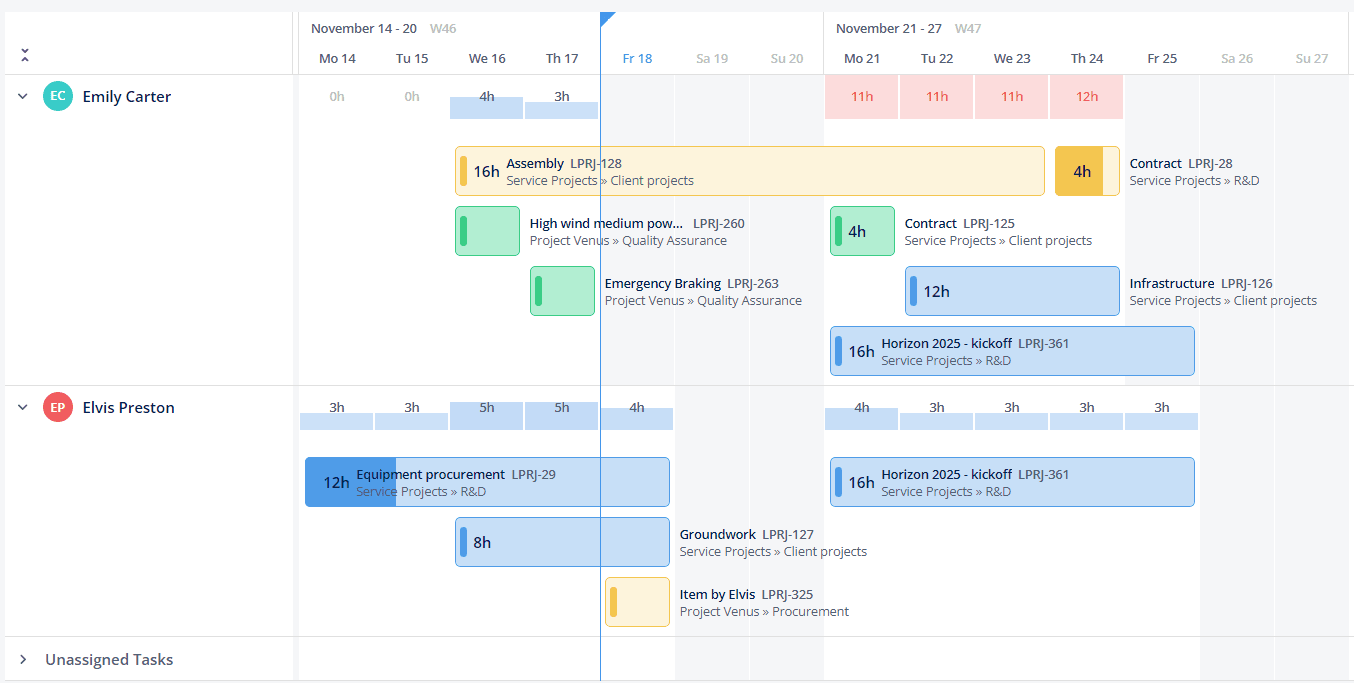
Task: Select the Tu 22 day header
Action: point(937,59)
